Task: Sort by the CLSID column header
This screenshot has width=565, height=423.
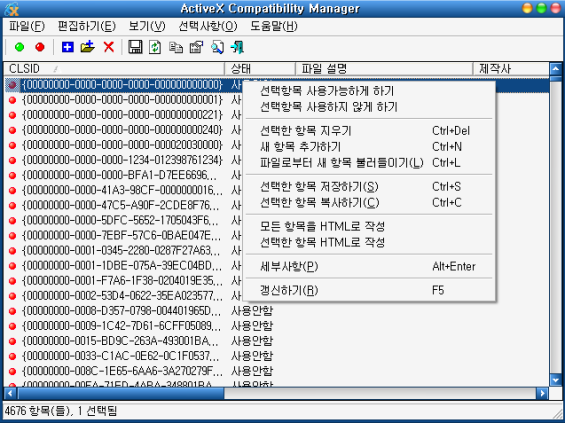Action: click(x=114, y=68)
